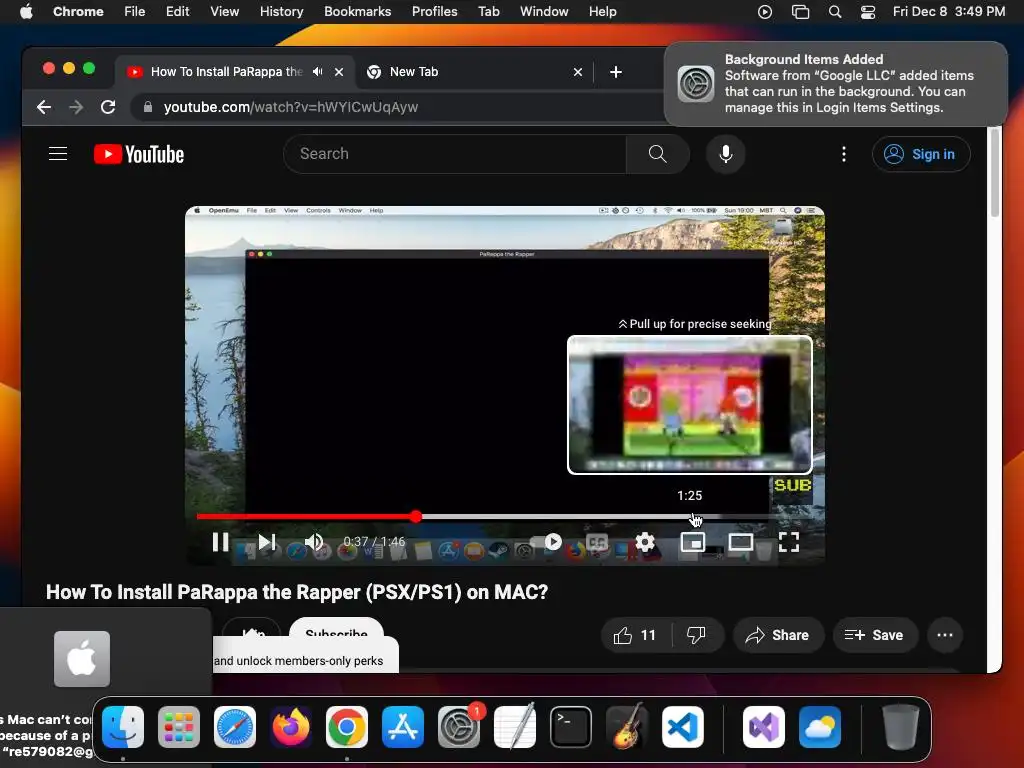Open App Store from the Dock
The width and height of the screenshot is (1024, 768).
[x=403, y=727]
